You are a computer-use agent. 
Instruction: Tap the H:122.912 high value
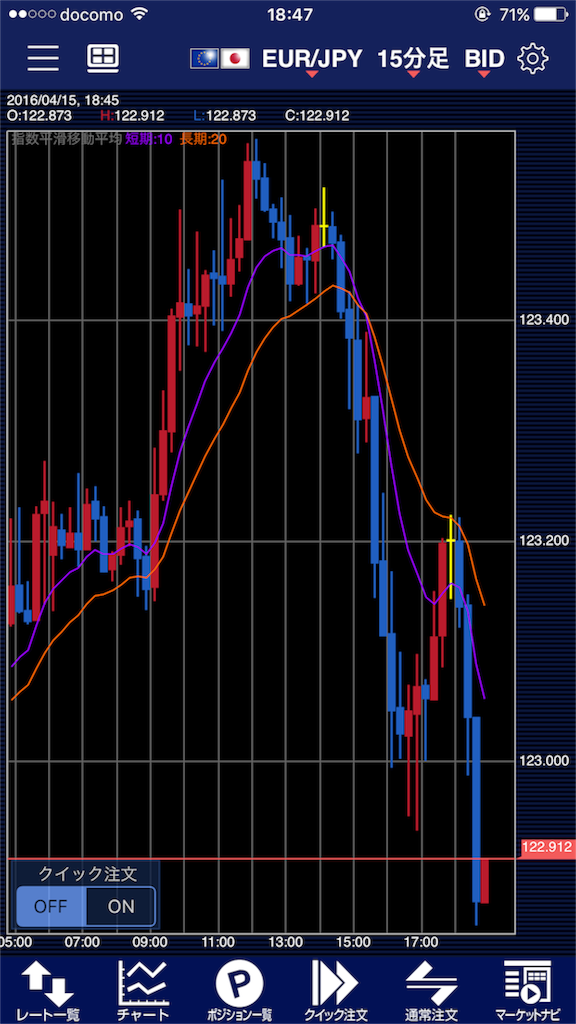coord(131,117)
